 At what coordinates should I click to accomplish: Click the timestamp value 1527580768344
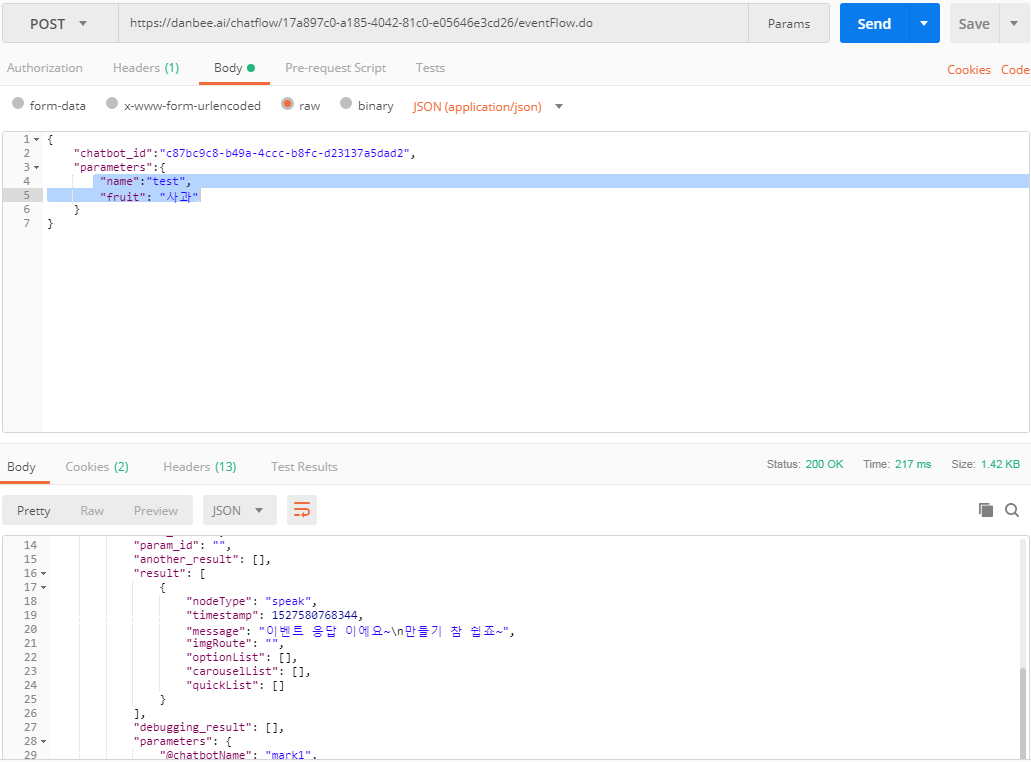pyautogui.click(x=314, y=615)
